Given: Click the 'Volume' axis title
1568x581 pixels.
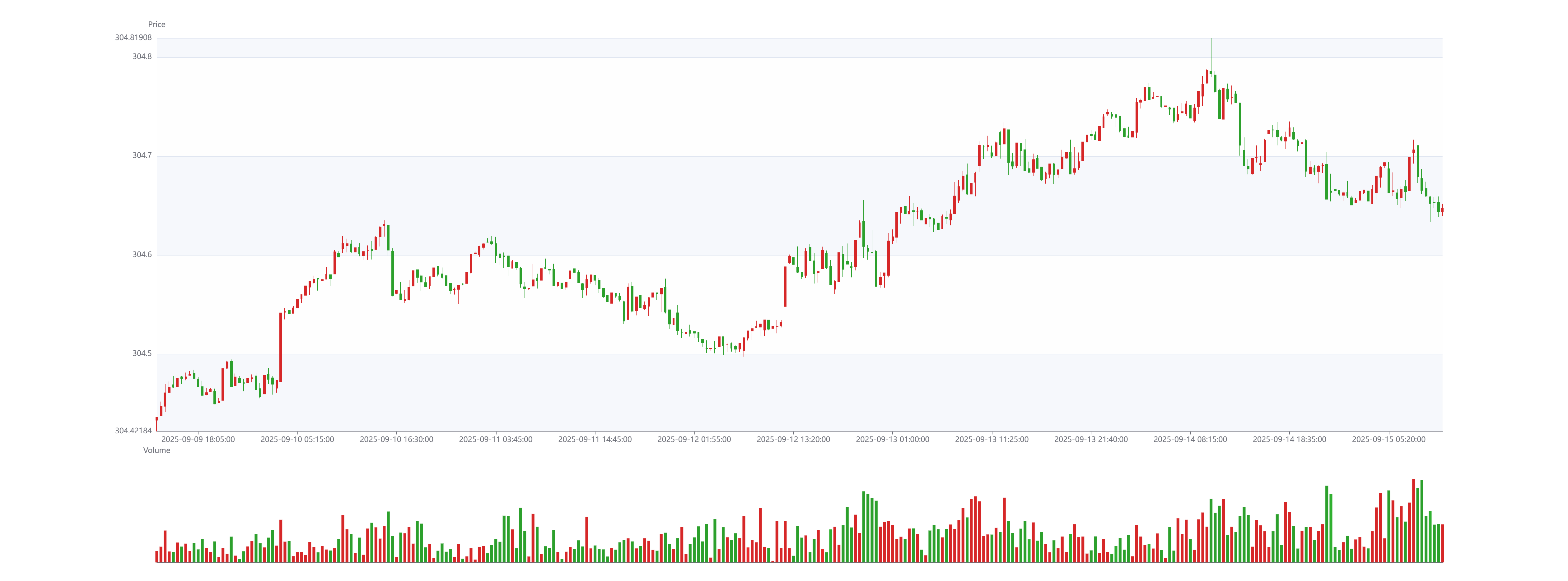Looking at the screenshot, I should click(x=156, y=450).
